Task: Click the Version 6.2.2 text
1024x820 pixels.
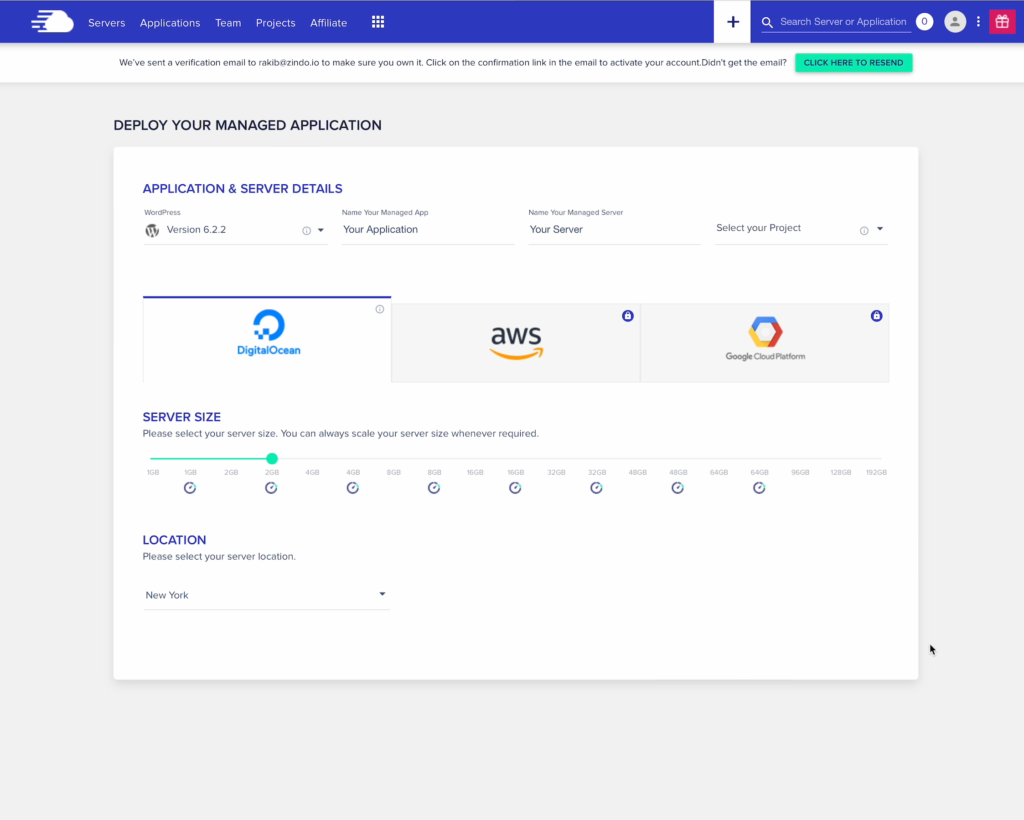Action: [196, 230]
